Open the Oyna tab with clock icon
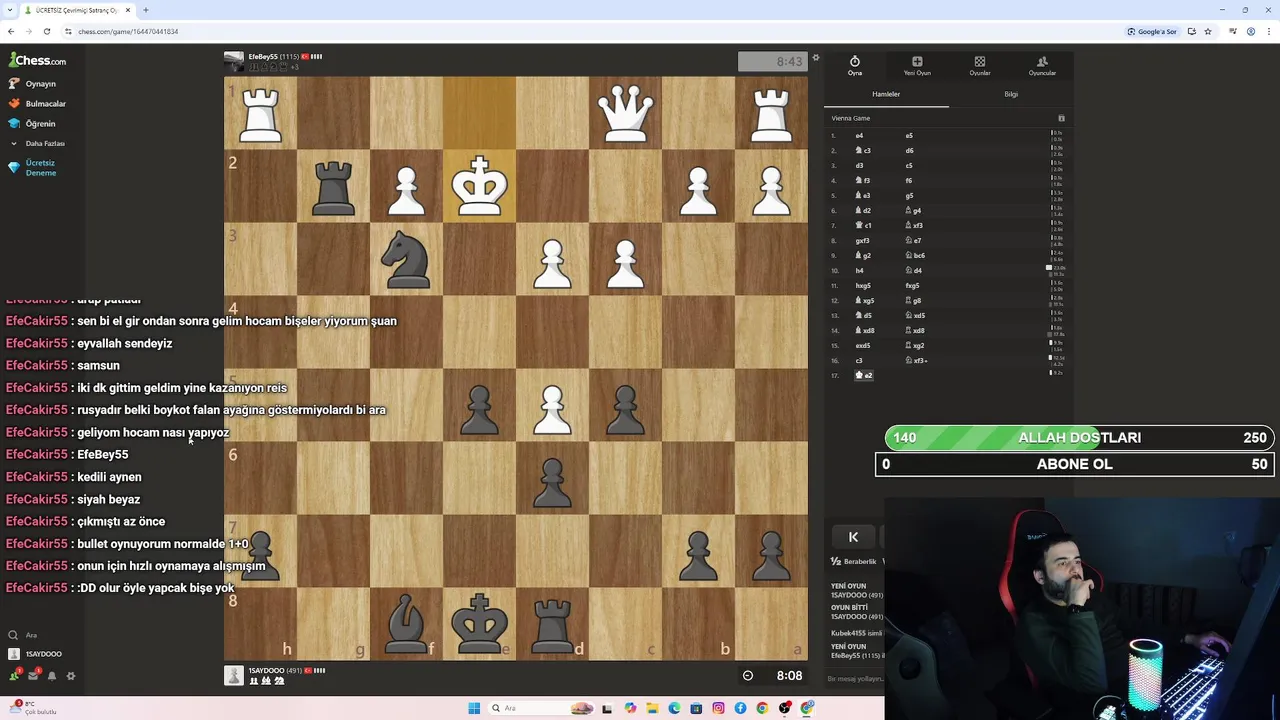 pyautogui.click(x=855, y=66)
